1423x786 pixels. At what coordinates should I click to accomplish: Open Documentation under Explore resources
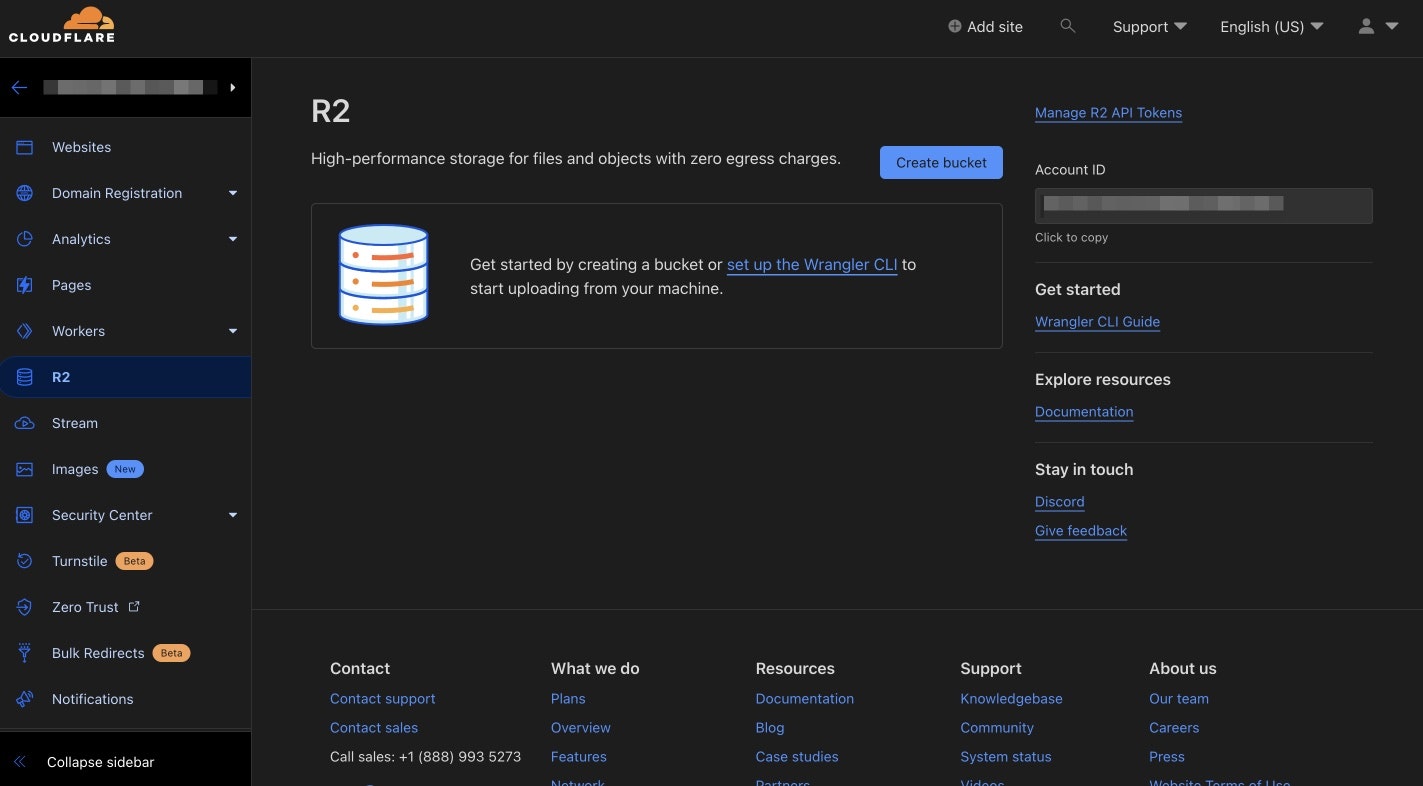pyautogui.click(x=1084, y=412)
